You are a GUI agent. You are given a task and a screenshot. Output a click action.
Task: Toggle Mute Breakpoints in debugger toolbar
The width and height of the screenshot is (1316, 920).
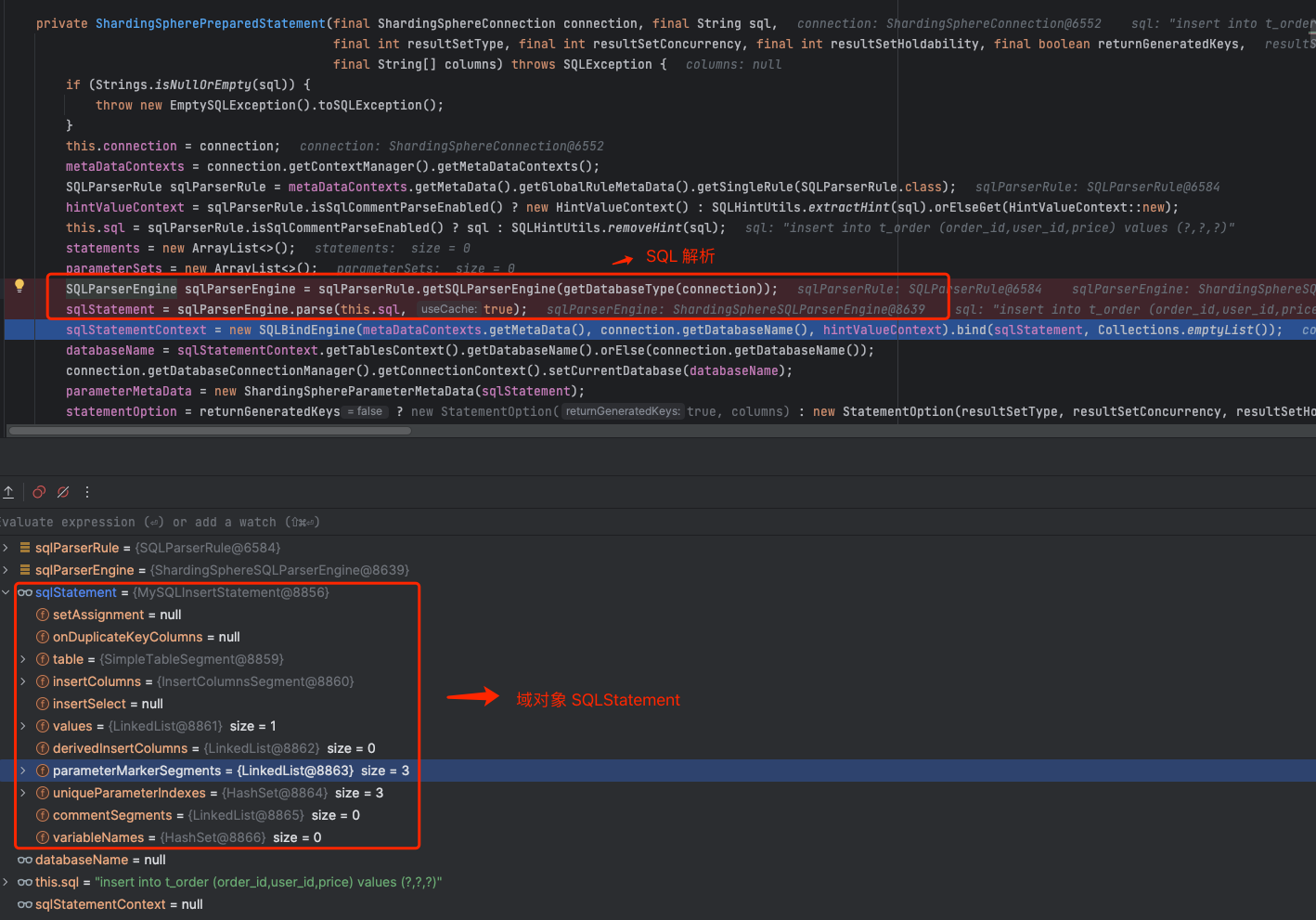pyautogui.click(x=63, y=492)
